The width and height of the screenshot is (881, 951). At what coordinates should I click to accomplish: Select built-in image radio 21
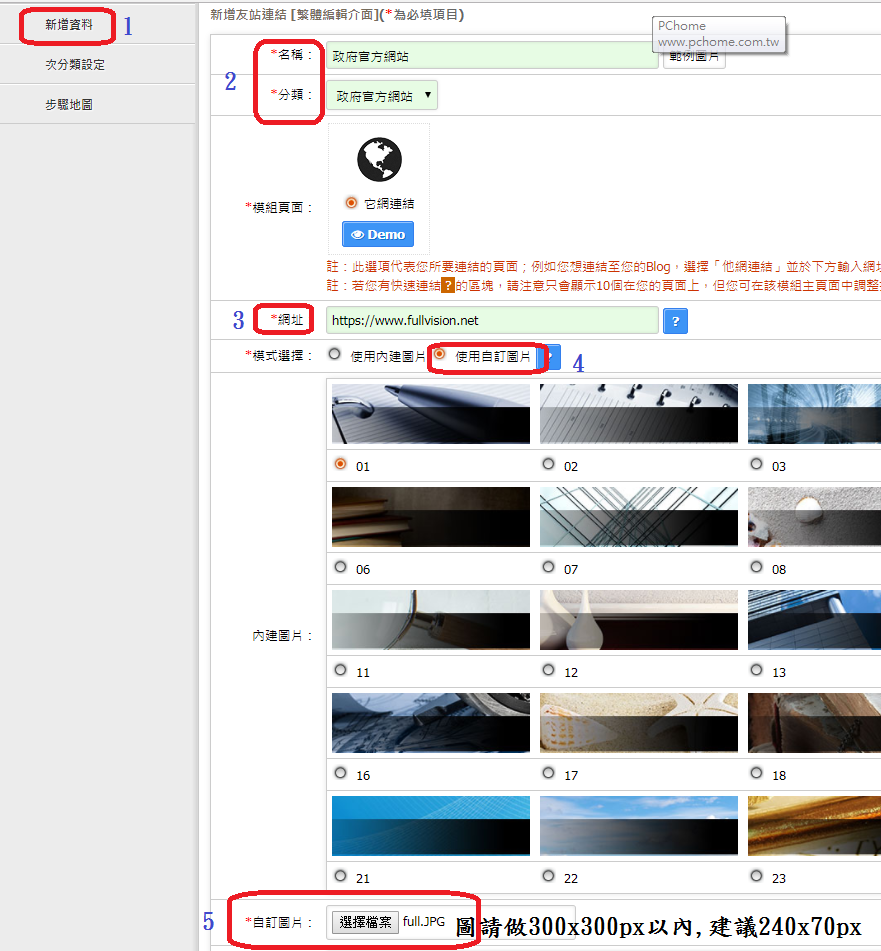tap(341, 876)
